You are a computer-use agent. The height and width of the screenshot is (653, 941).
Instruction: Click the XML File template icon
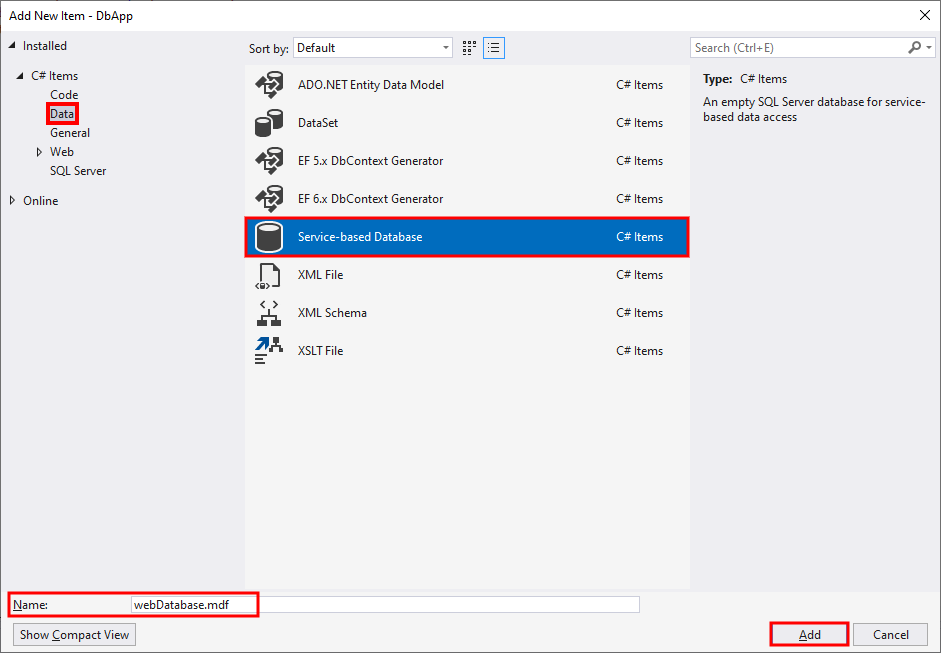[269, 275]
